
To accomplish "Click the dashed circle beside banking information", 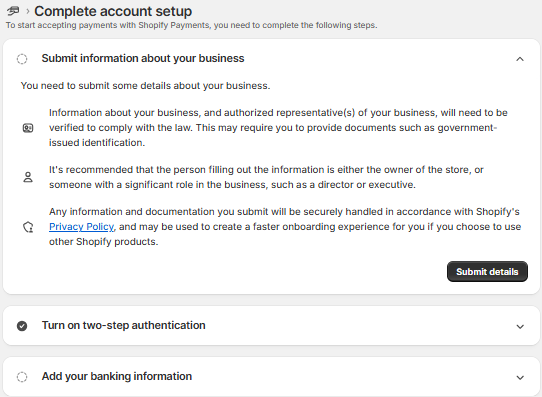I will tap(22, 377).
